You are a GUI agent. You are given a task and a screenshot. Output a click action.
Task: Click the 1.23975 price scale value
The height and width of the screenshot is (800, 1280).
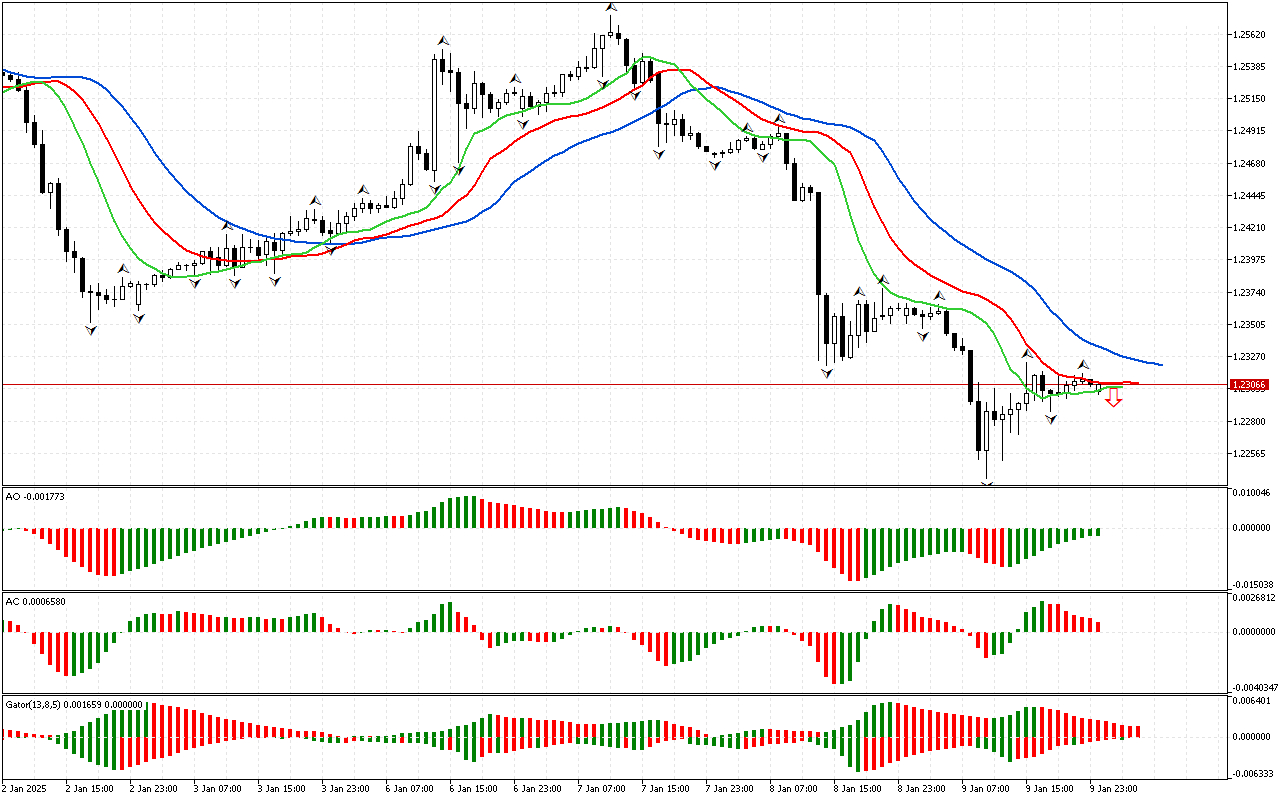pos(1250,260)
